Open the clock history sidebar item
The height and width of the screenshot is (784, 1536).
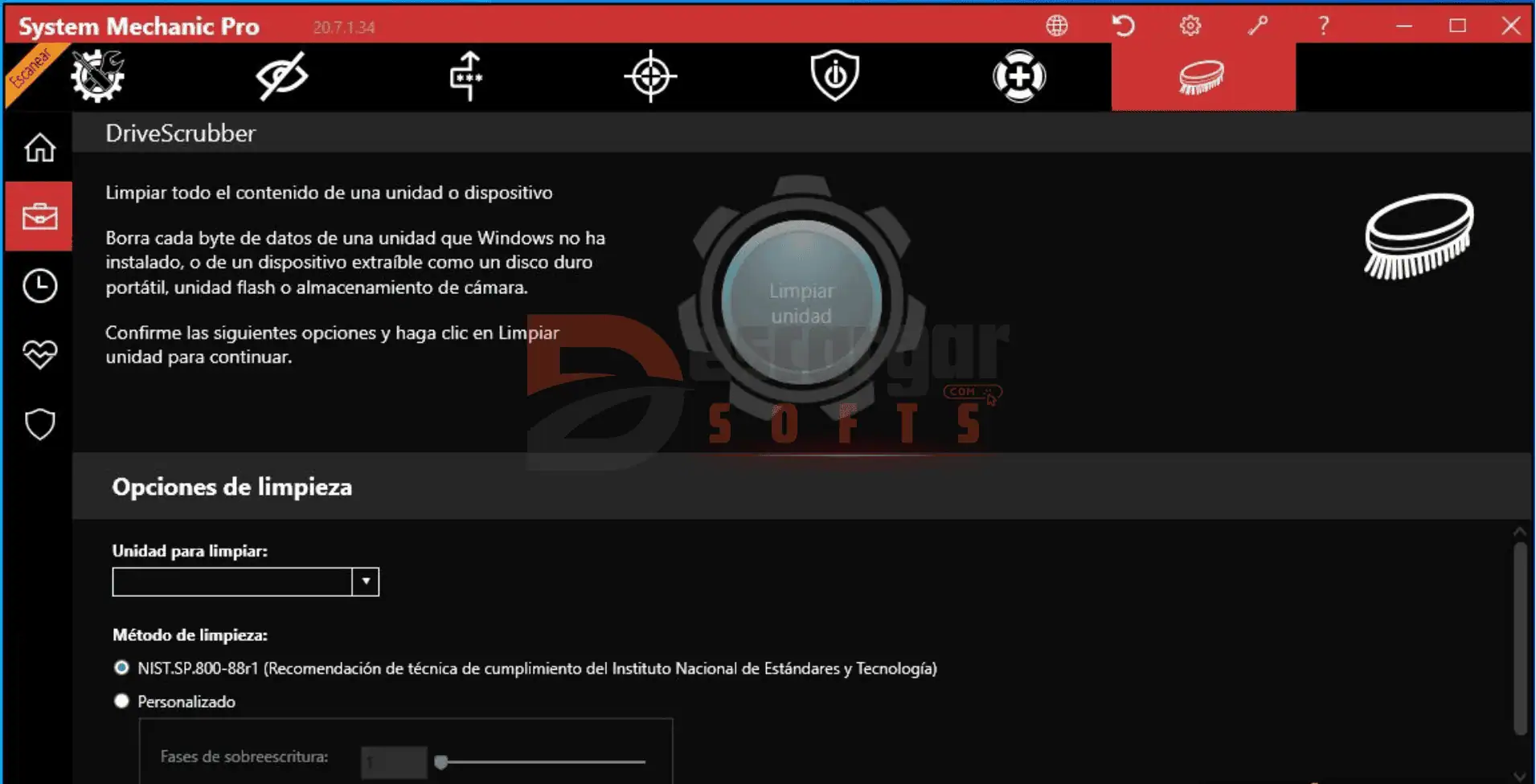39,285
